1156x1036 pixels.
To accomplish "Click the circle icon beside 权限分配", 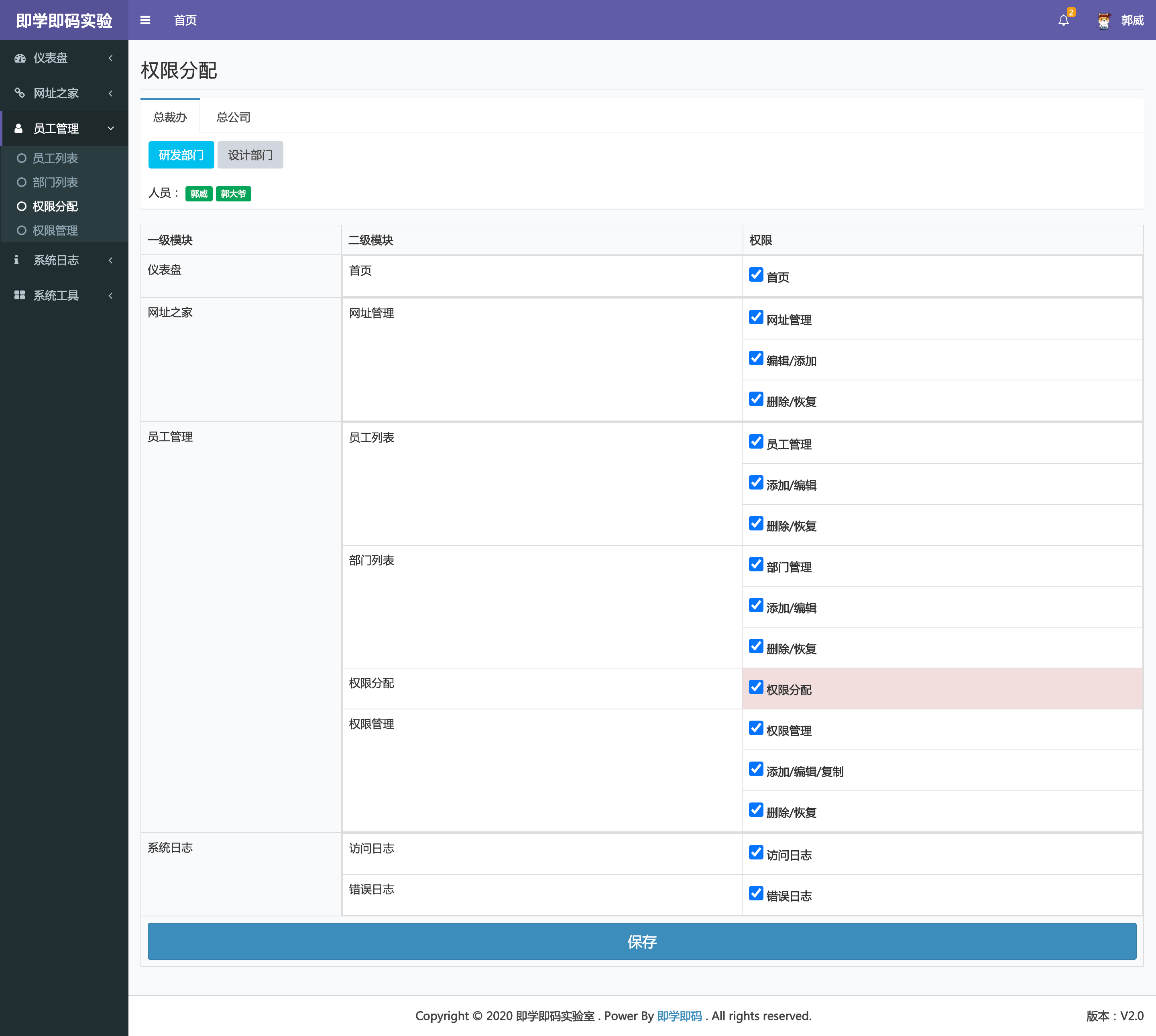I will coord(22,206).
